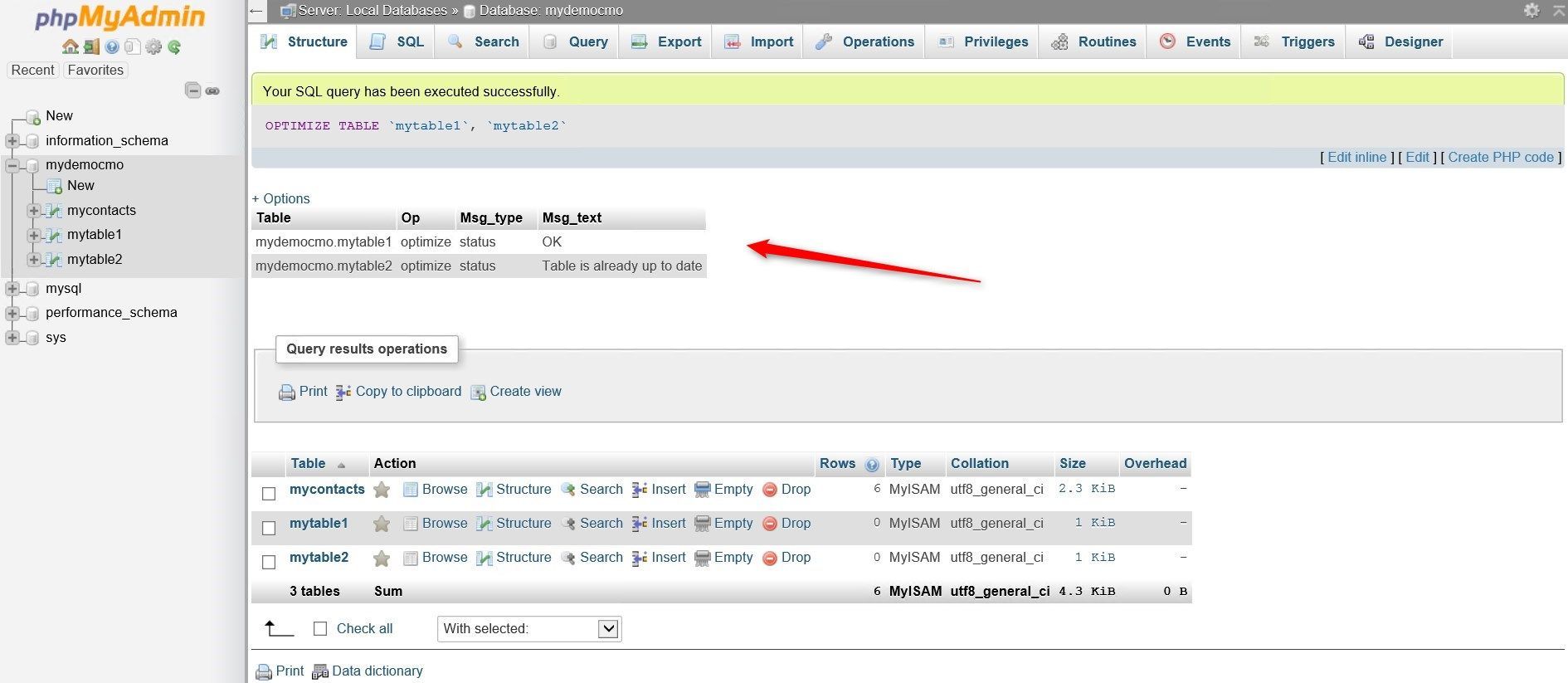Click star favorite icon for mytable2

pos(382,558)
